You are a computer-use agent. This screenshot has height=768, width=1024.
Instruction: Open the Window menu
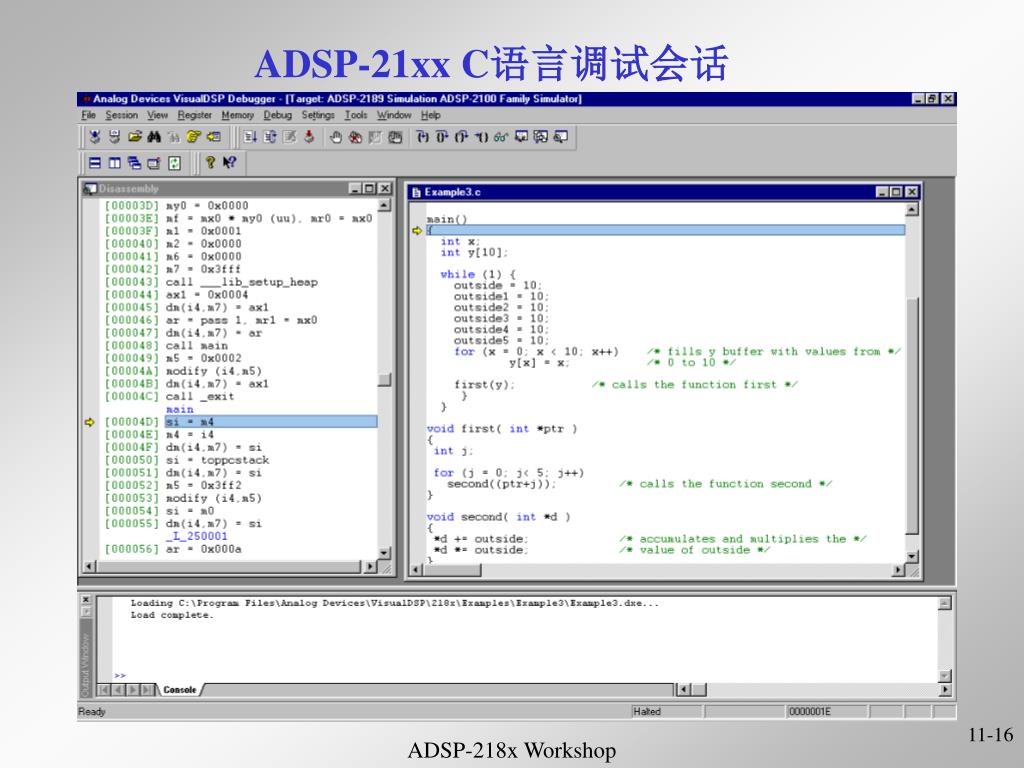[394, 115]
